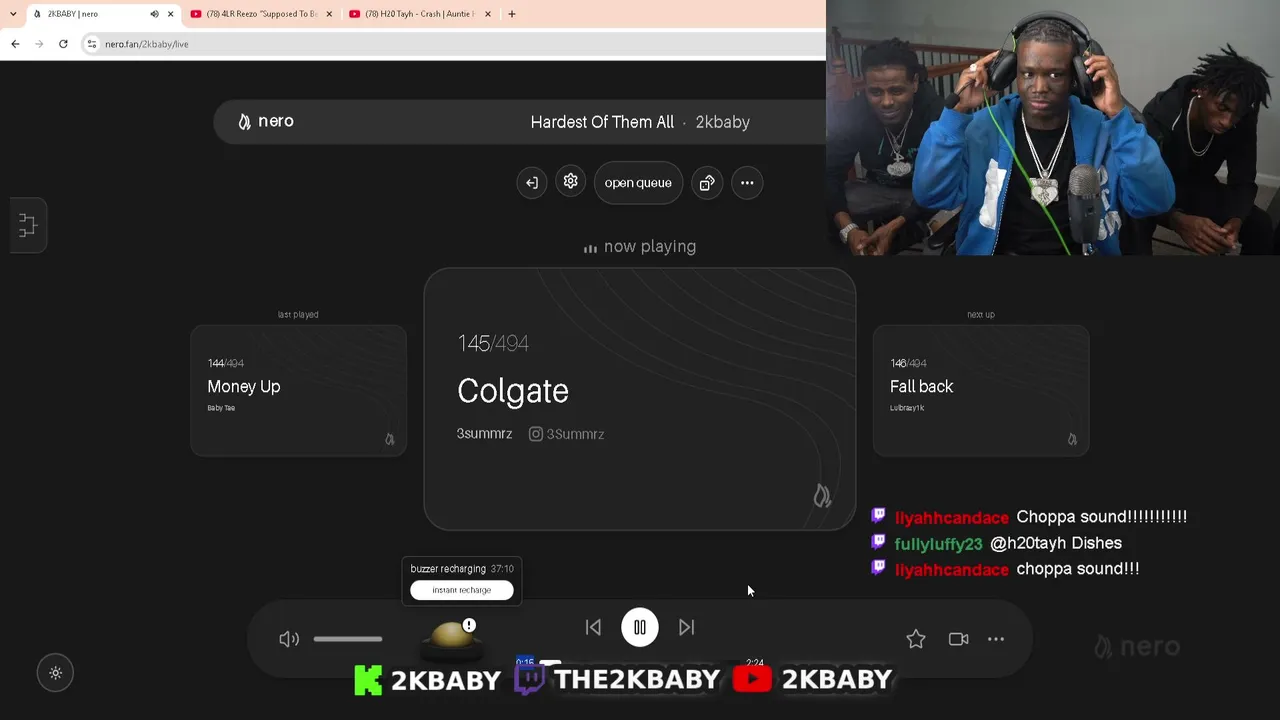Pause the current song
The height and width of the screenshot is (720, 1280).
tap(640, 627)
